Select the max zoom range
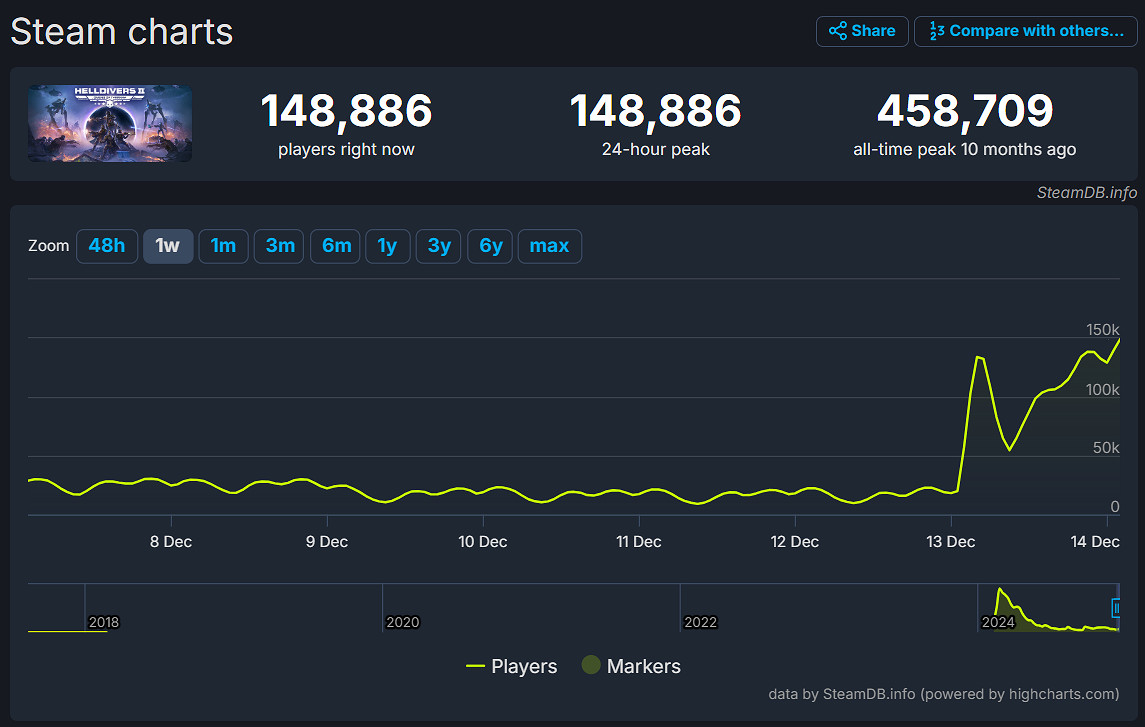1145x727 pixels. [549, 246]
